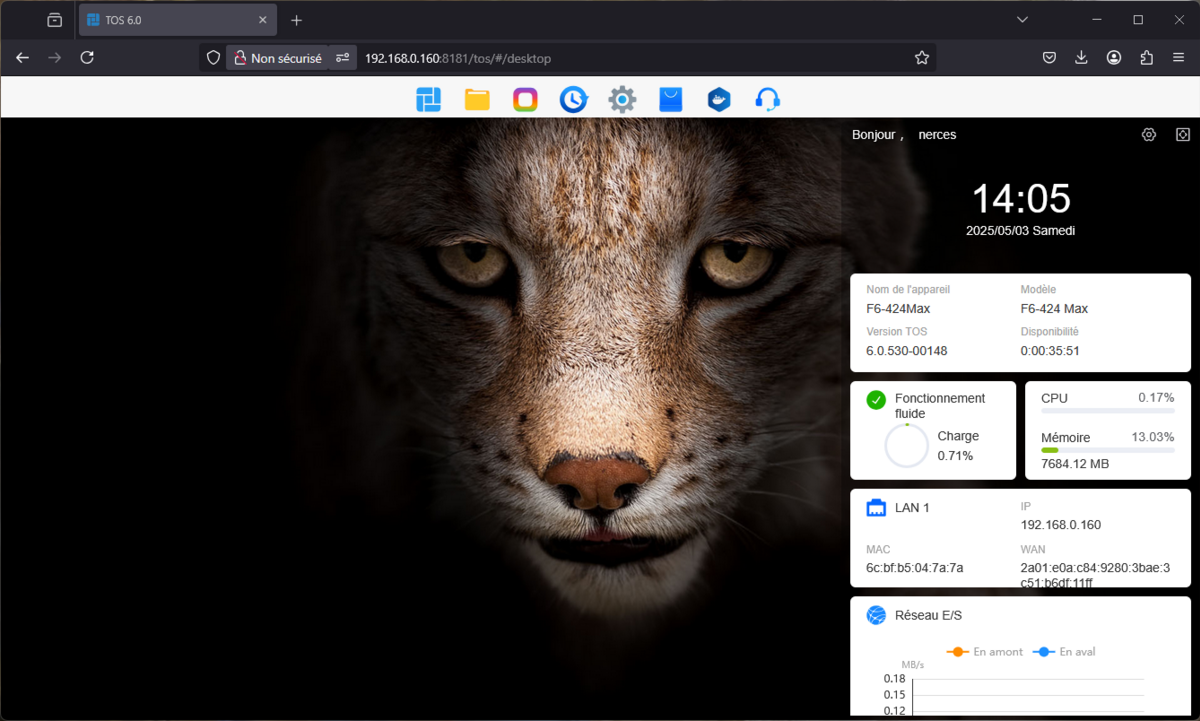This screenshot has width=1200, height=721.
Task: Click the Charge circular load gauge
Action: 906,446
